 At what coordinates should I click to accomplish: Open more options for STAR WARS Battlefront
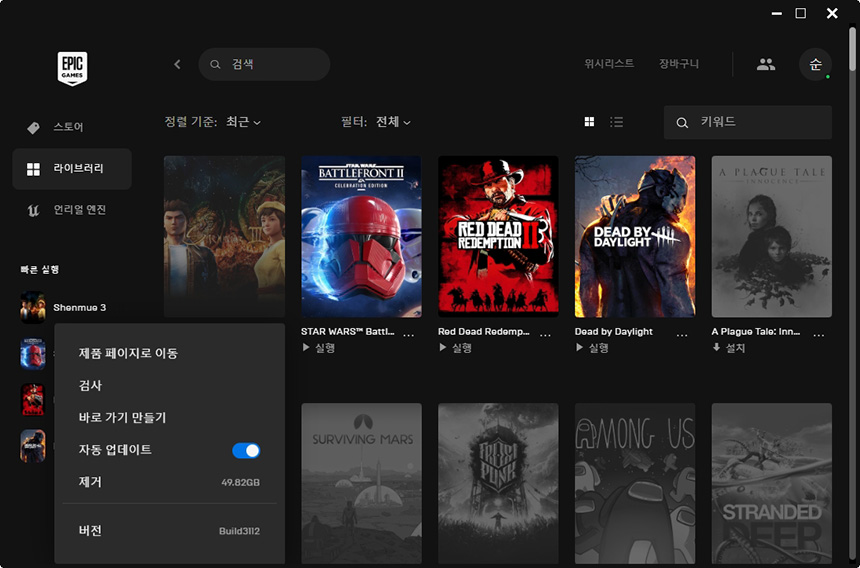[409, 335]
